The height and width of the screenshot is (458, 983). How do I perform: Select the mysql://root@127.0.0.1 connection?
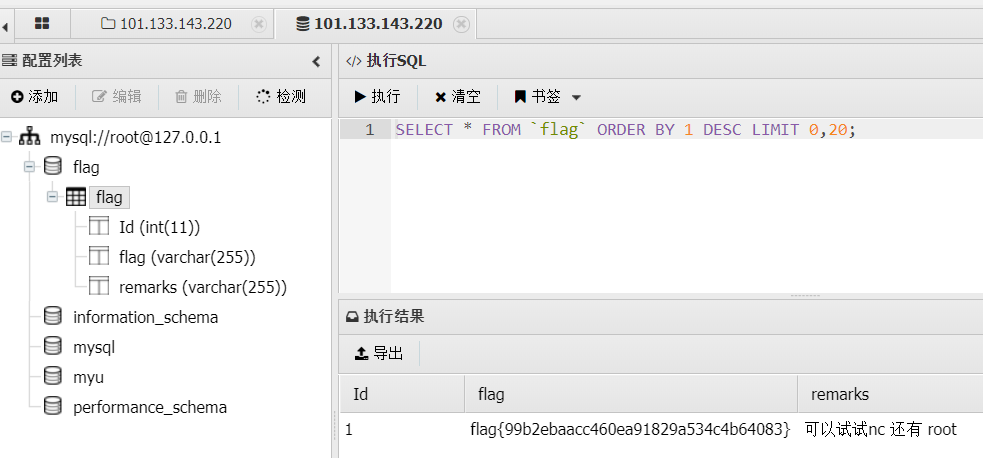[x=135, y=137]
